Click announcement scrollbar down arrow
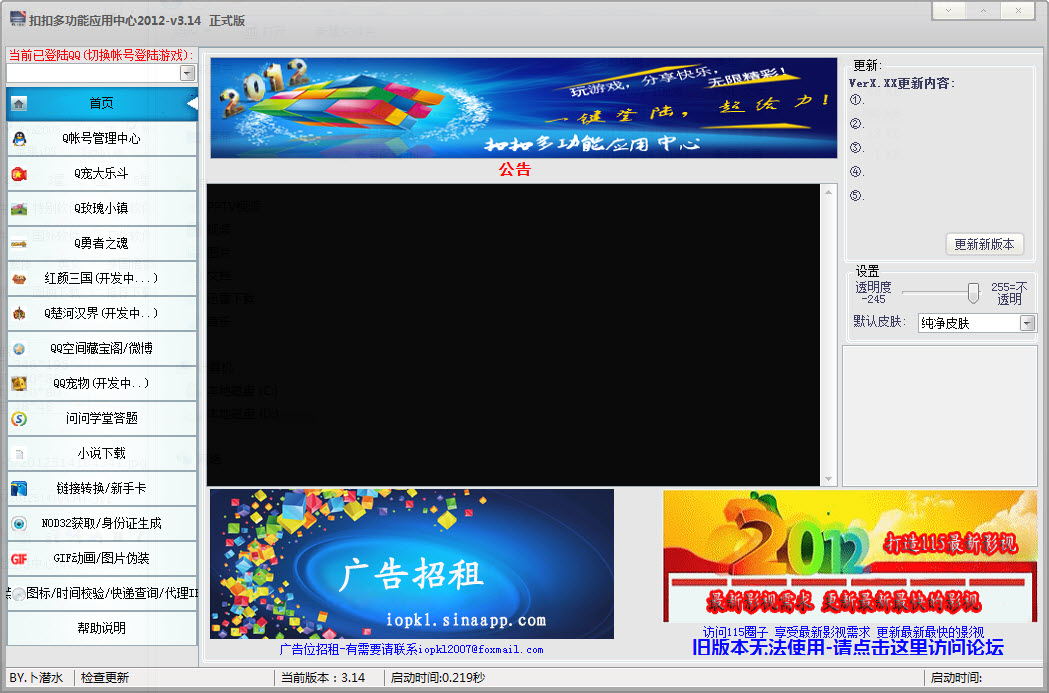The image size is (1049, 693). (x=828, y=478)
